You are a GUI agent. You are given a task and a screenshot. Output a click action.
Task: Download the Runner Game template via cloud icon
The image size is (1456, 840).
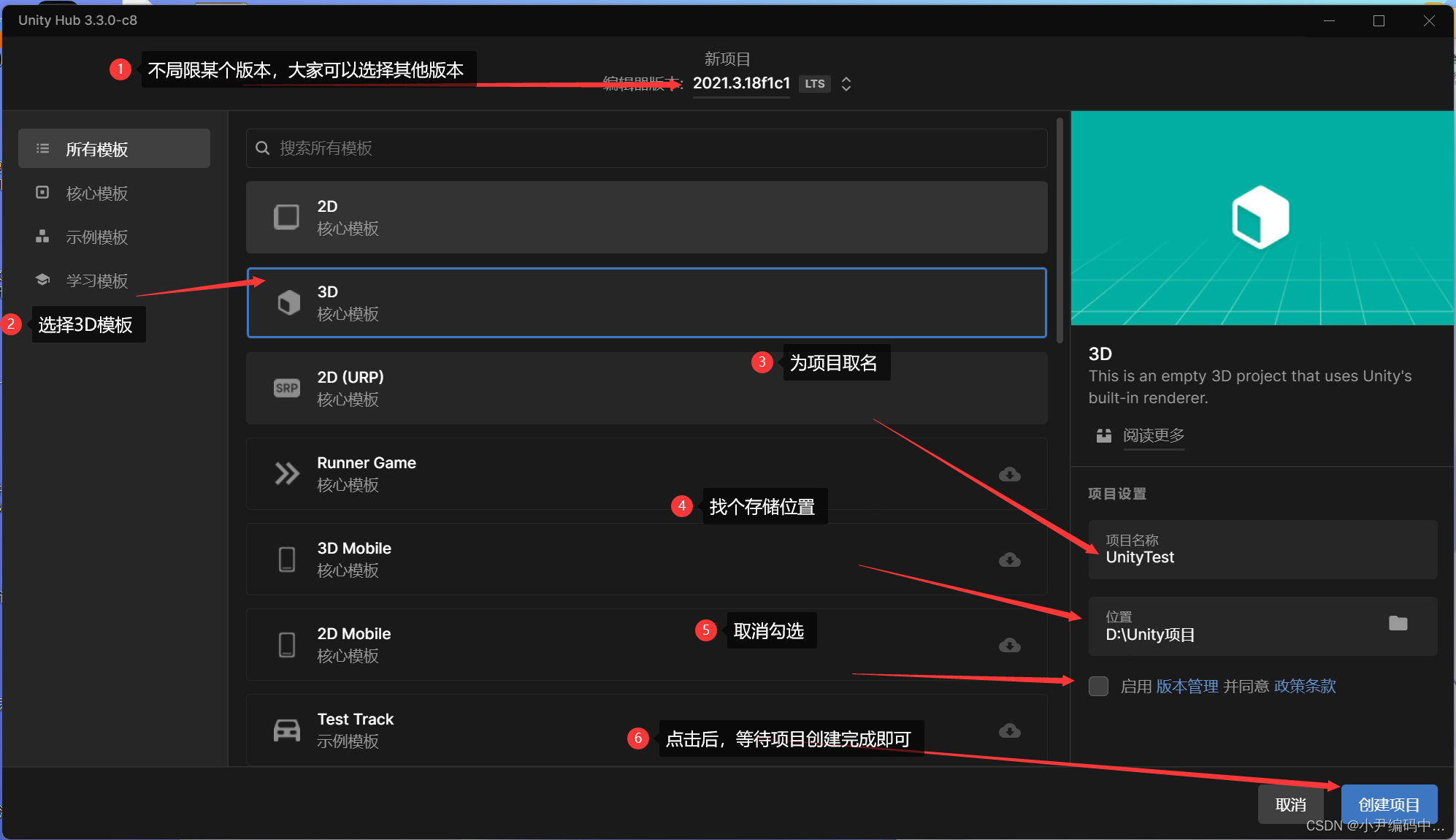coord(1010,474)
